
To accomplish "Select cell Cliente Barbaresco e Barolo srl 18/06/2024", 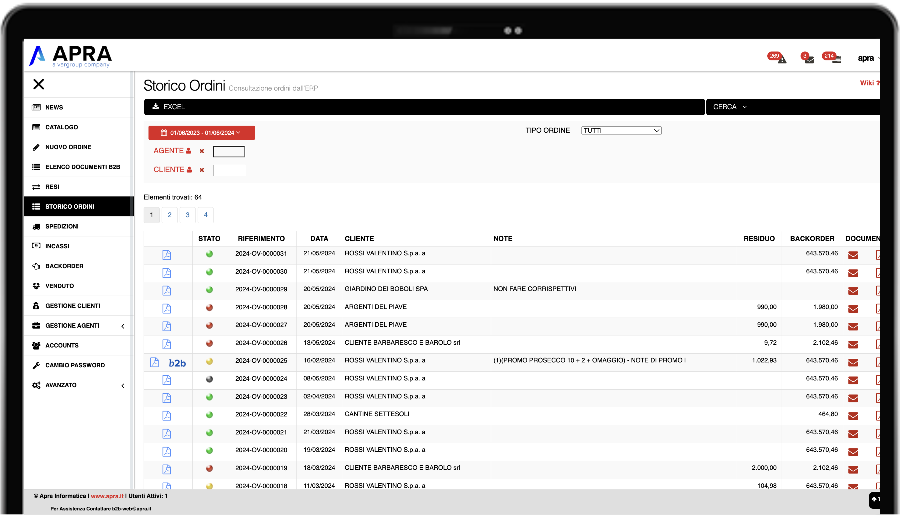I will (402, 343).
